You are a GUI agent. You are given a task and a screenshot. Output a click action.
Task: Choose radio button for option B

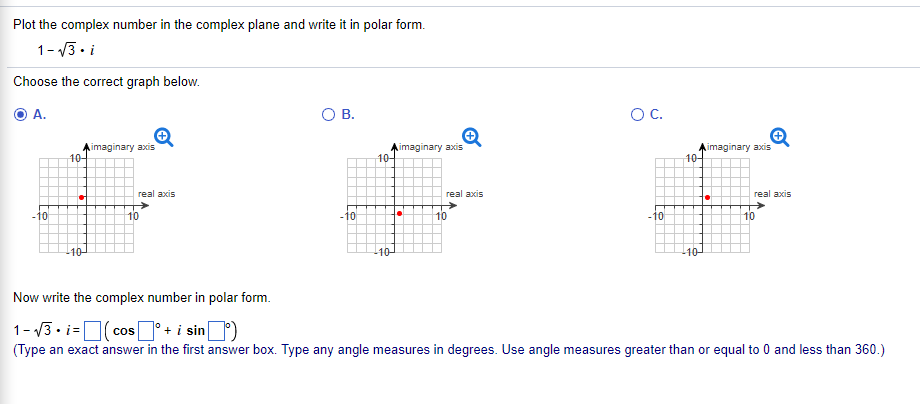pyautogui.click(x=329, y=115)
